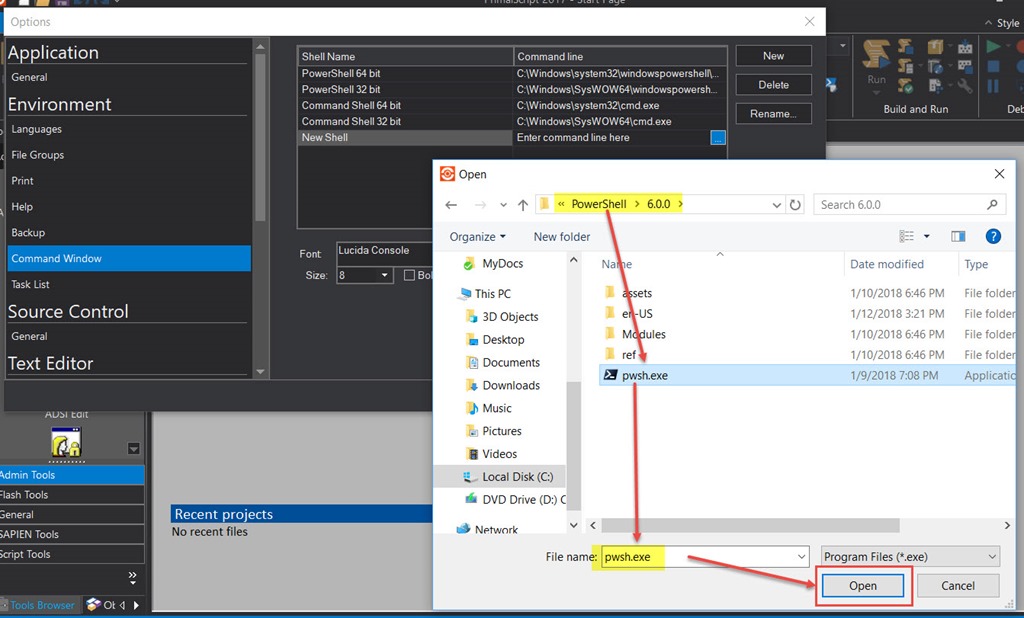
Task: Click the assets folder icon
Action: point(610,292)
